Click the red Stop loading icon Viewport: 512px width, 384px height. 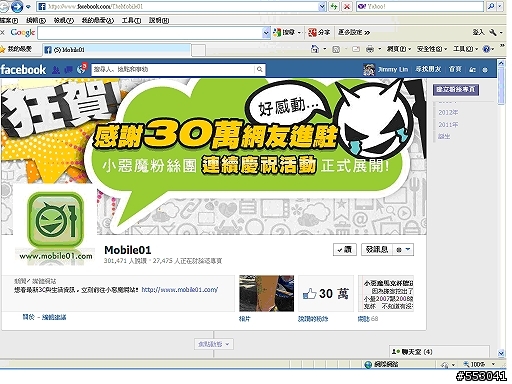(347, 6)
